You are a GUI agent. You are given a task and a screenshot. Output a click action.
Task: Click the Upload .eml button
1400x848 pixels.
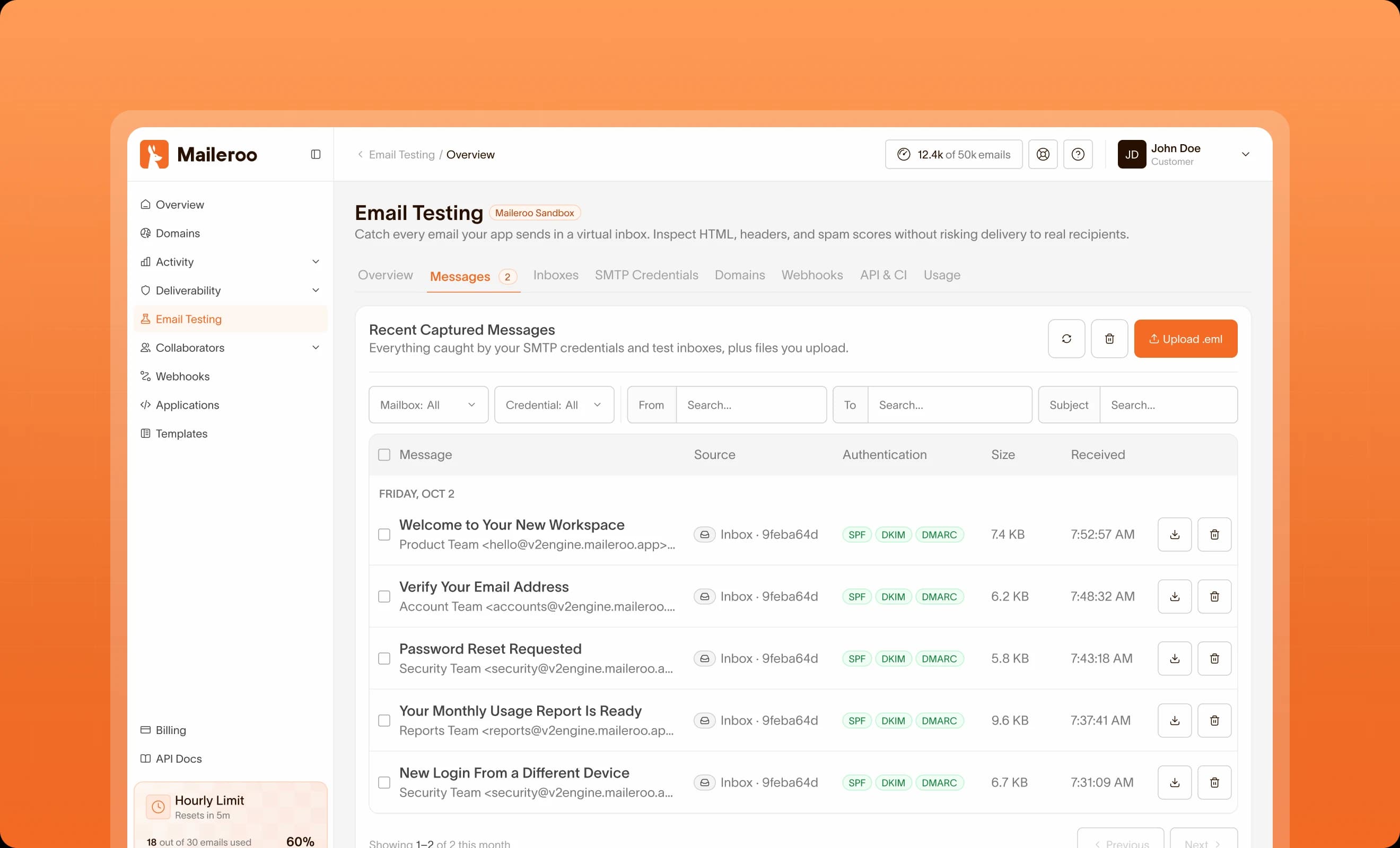coord(1185,339)
